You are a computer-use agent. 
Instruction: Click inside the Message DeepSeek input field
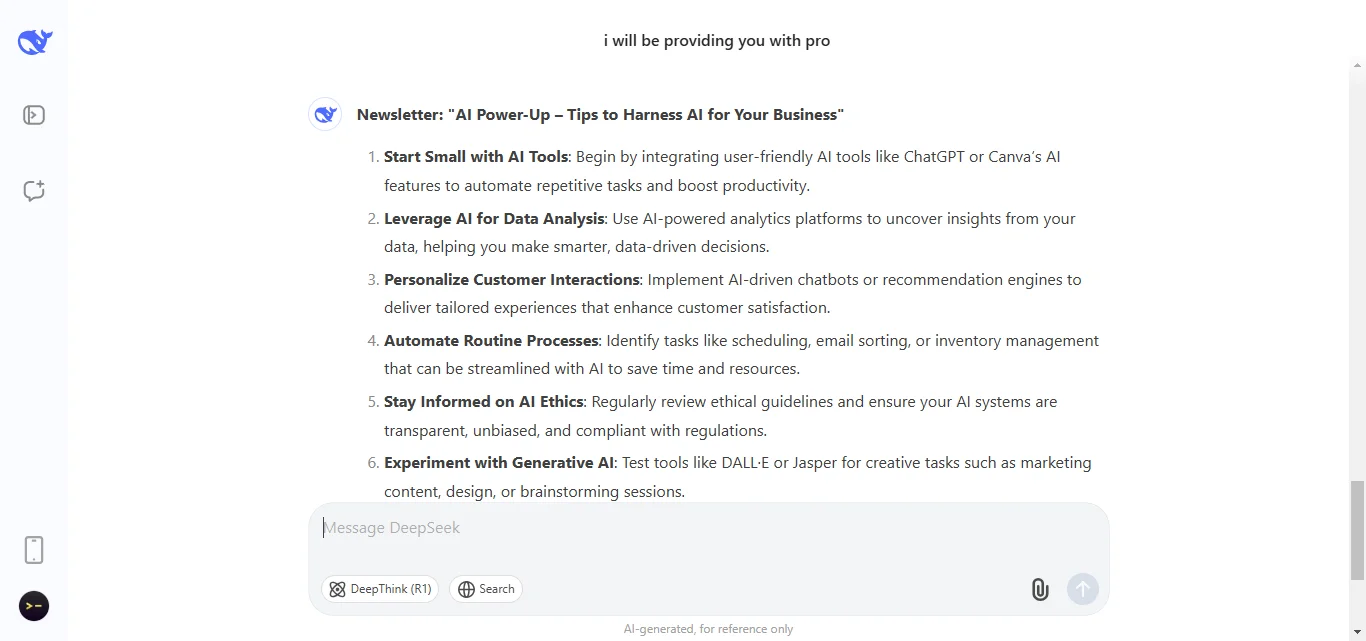pos(700,527)
